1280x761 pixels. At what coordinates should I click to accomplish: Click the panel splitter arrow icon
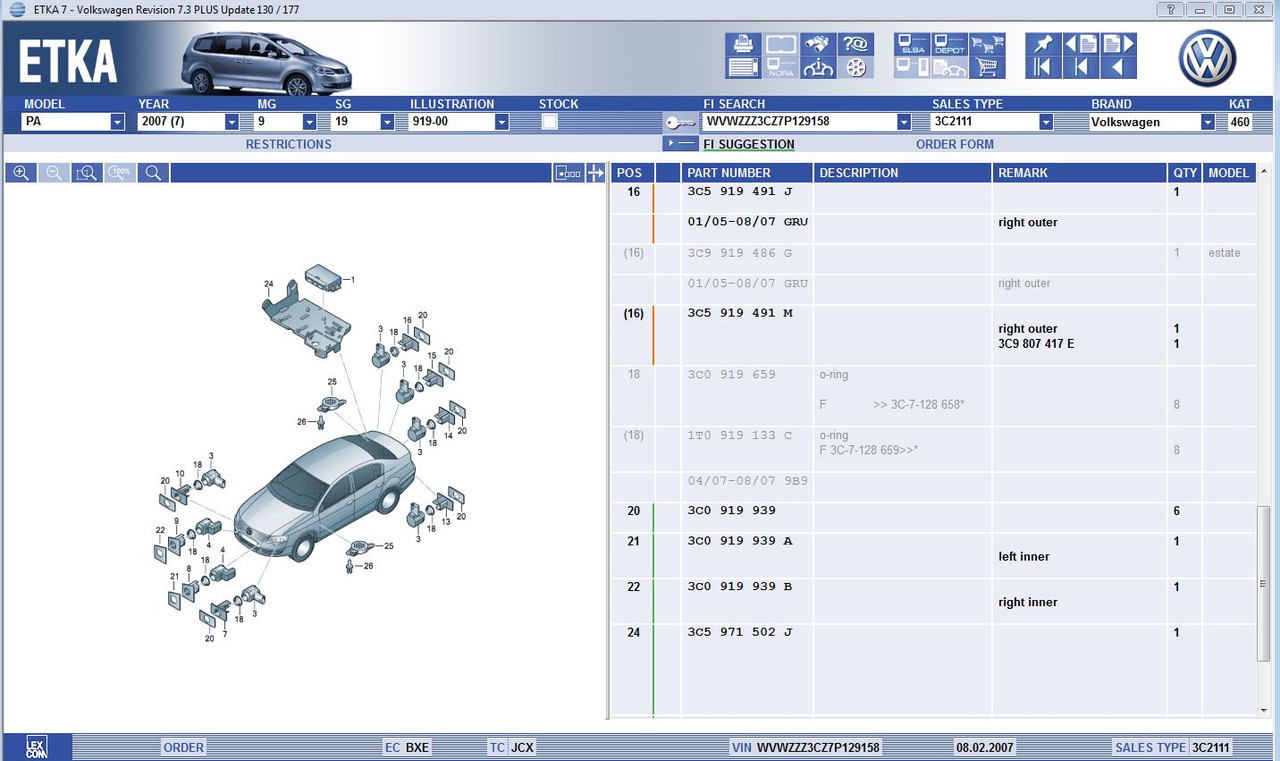[x=596, y=173]
